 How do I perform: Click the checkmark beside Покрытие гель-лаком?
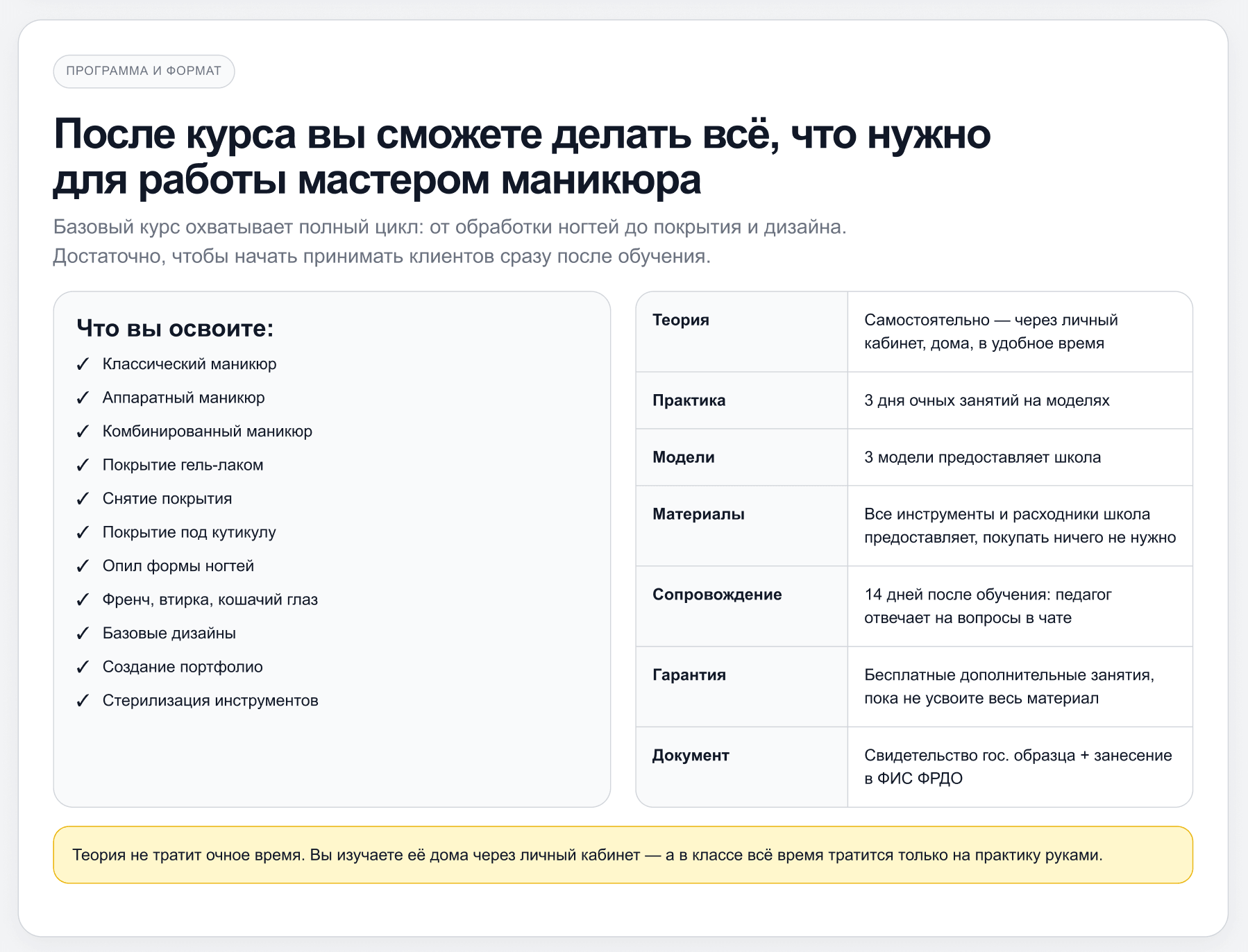click(83, 465)
